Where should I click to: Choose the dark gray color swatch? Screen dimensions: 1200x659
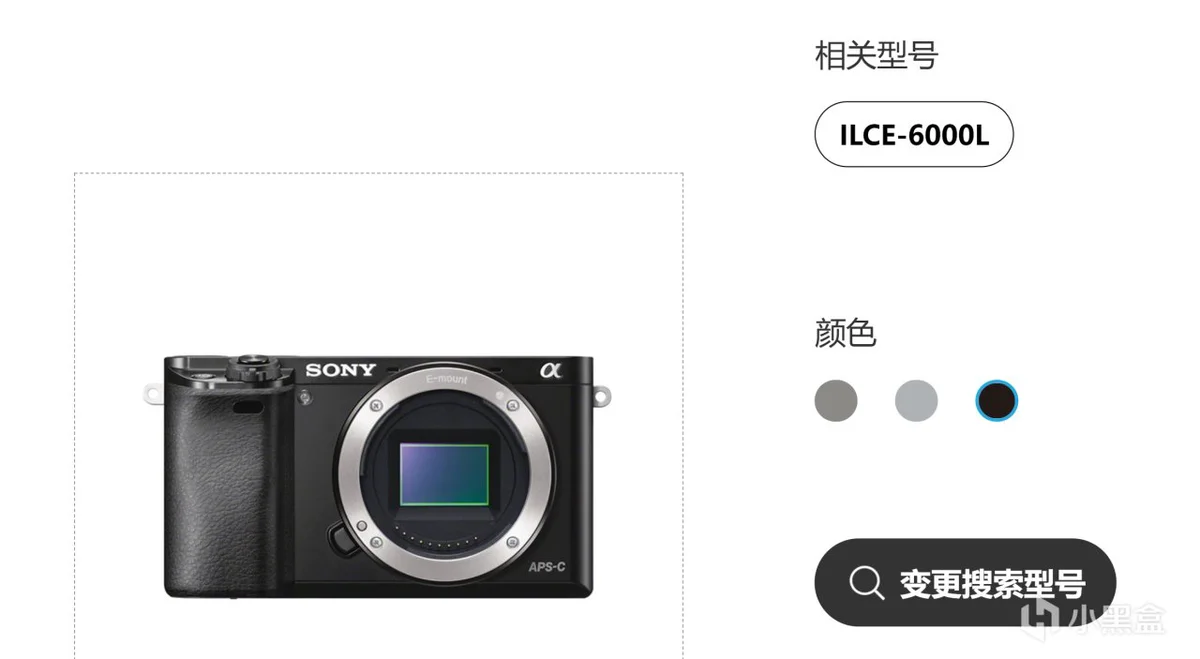(836, 401)
